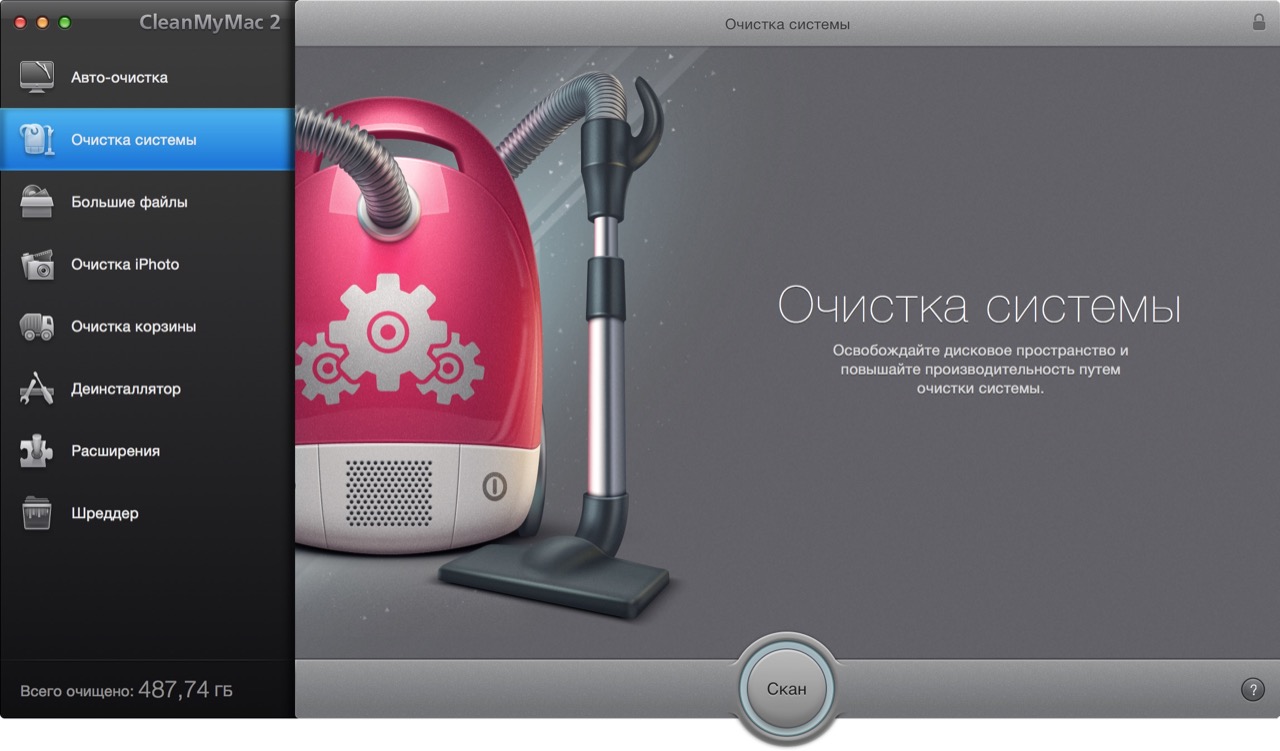Click the Очистка системы window title
1280x751 pixels.
click(787, 23)
